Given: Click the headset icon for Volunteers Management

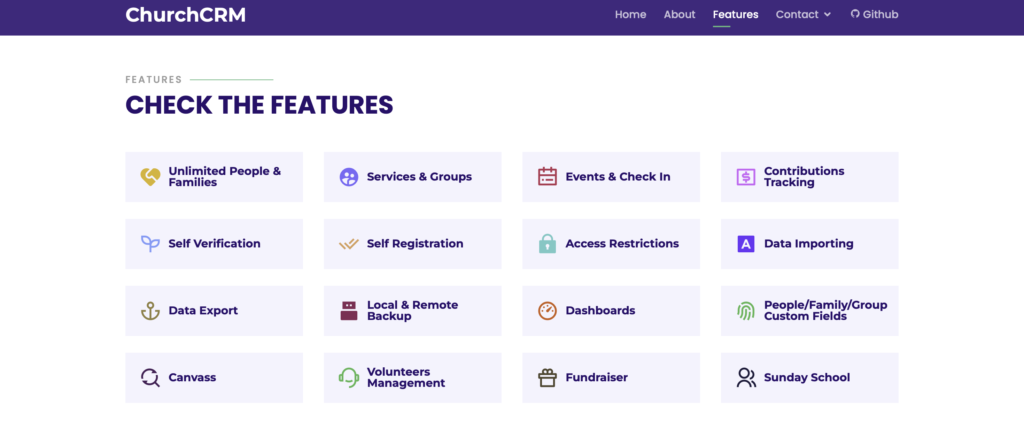Looking at the screenshot, I should (x=349, y=378).
